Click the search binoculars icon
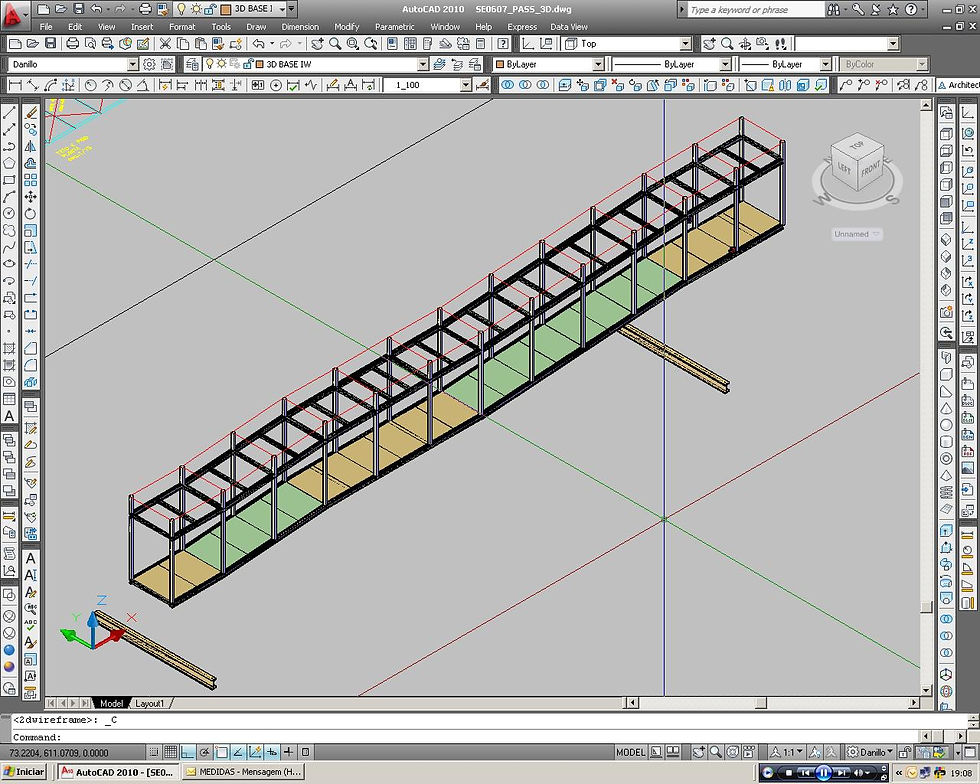The image size is (980, 784). pyautogui.click(x=834, y=9)
